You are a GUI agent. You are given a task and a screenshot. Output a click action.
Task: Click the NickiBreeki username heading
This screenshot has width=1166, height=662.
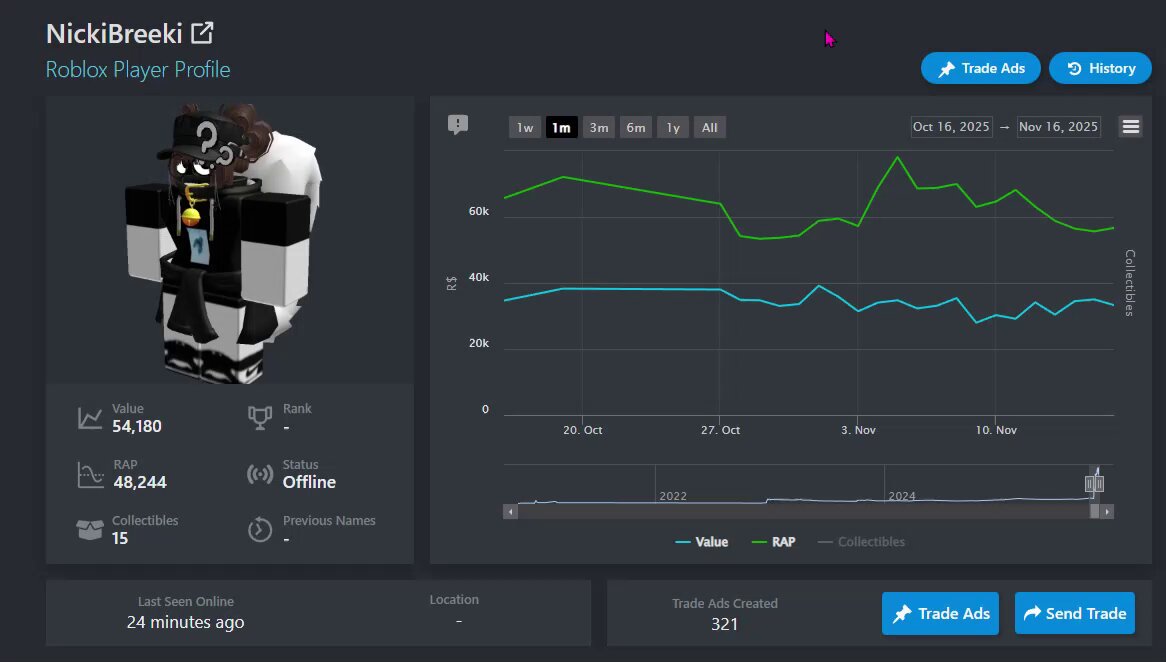pos(115,33)
